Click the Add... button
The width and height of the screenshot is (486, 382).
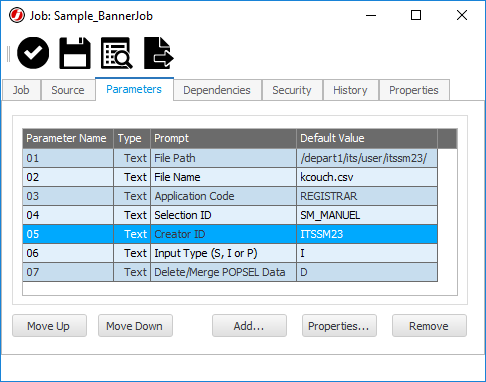(x=249, y=326)
